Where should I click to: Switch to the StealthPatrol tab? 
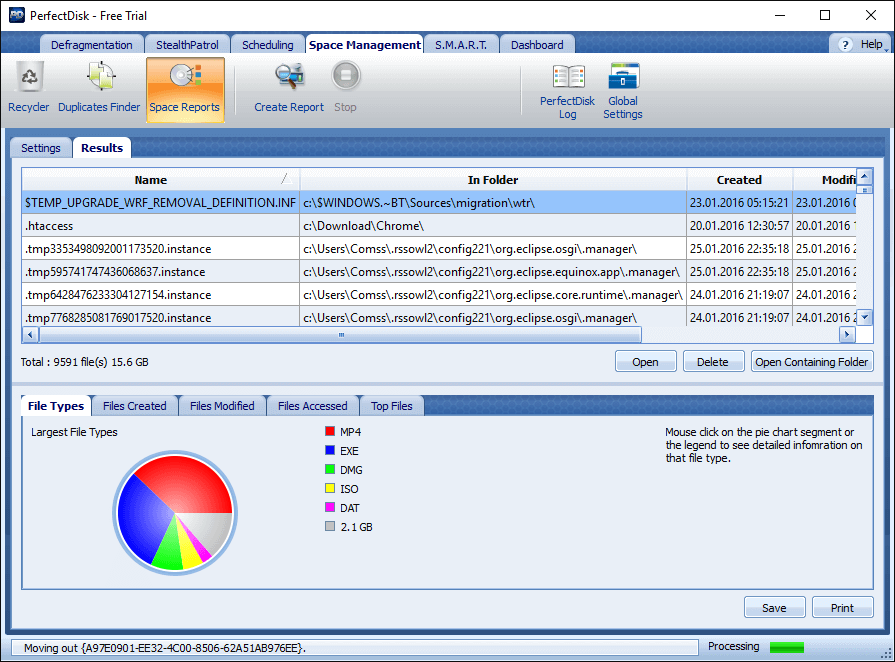[x=187, y=45]
